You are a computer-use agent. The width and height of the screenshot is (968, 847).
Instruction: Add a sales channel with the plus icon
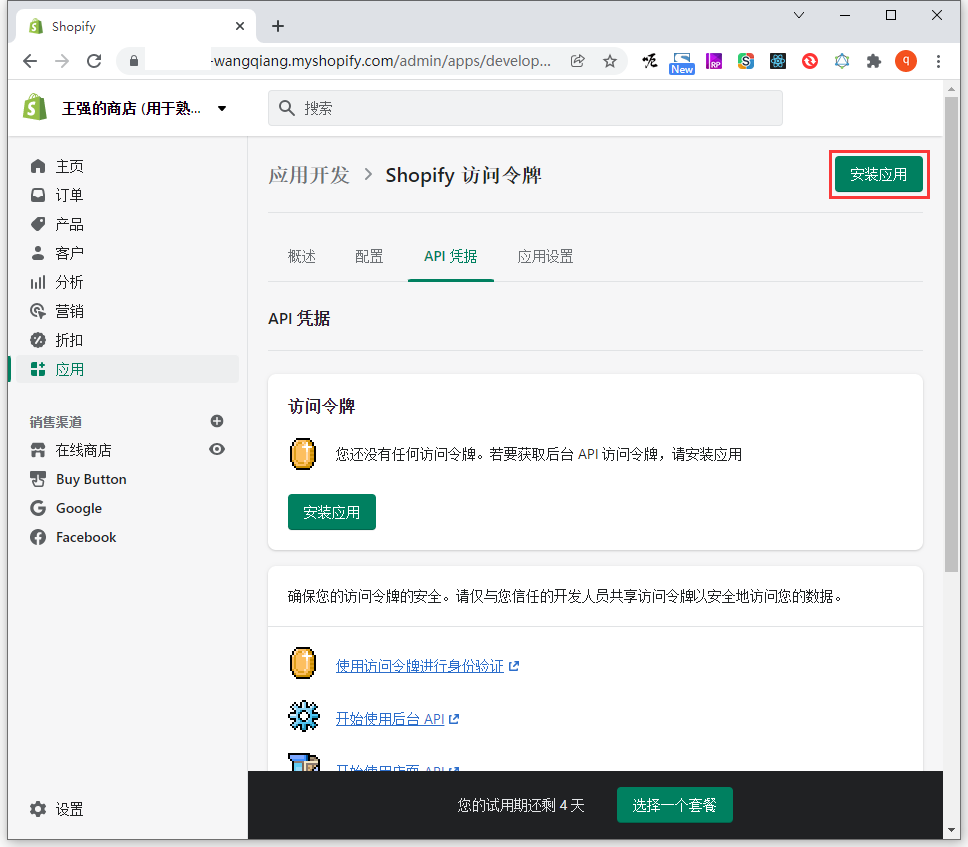[217, 421]
